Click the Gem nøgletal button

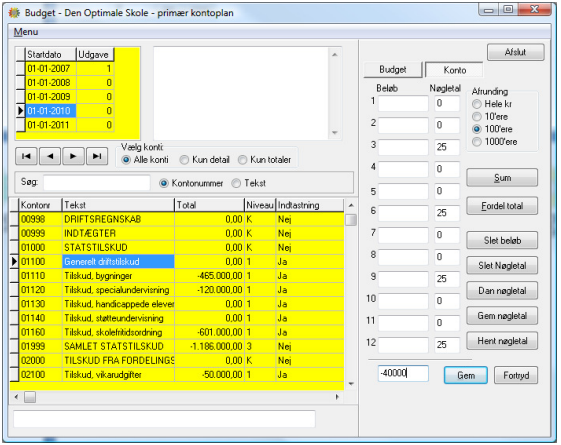pyautogui.click(x=502, y=316)
